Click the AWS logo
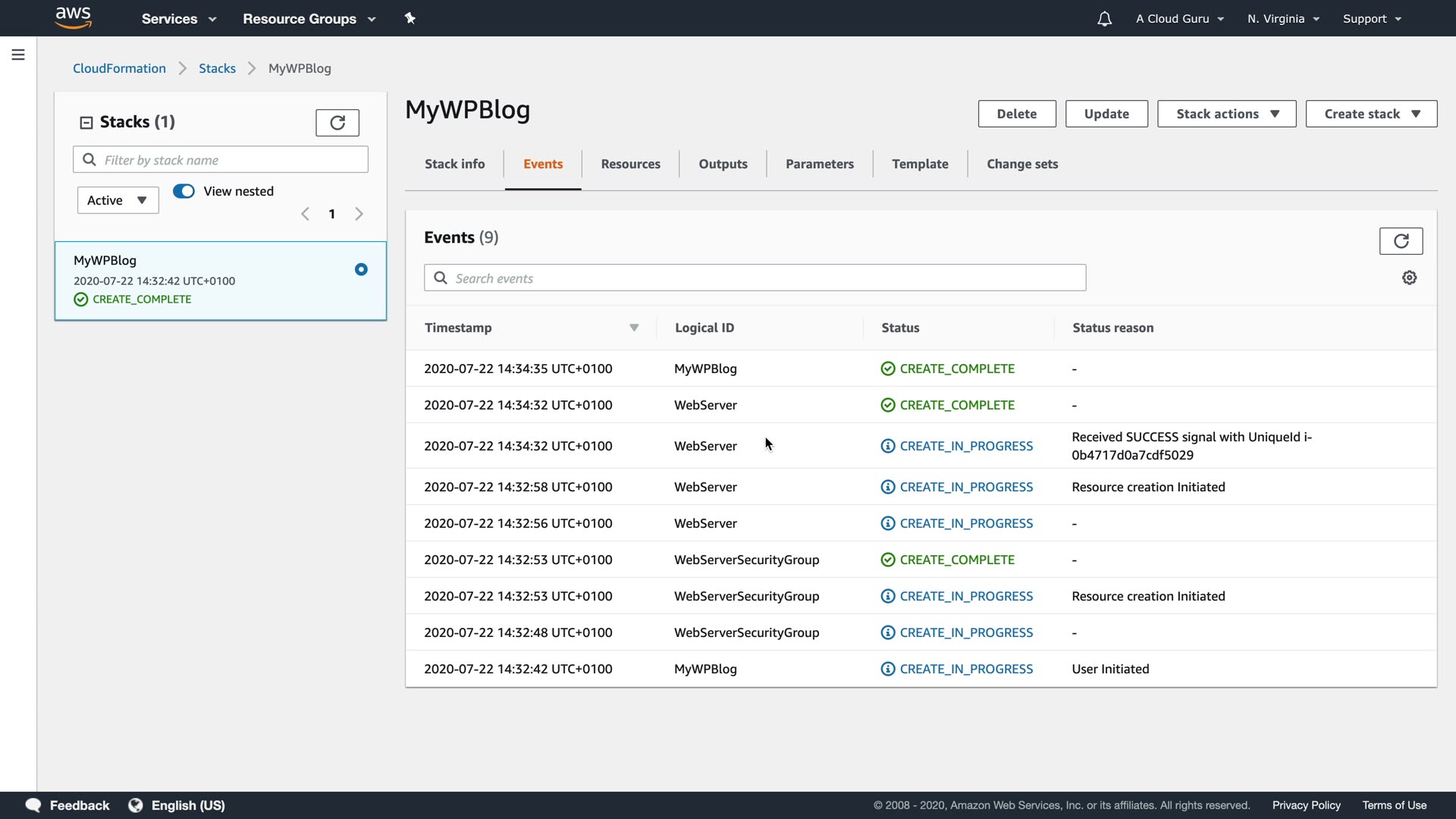This screenshot has width=1456, height=819. 74,18
